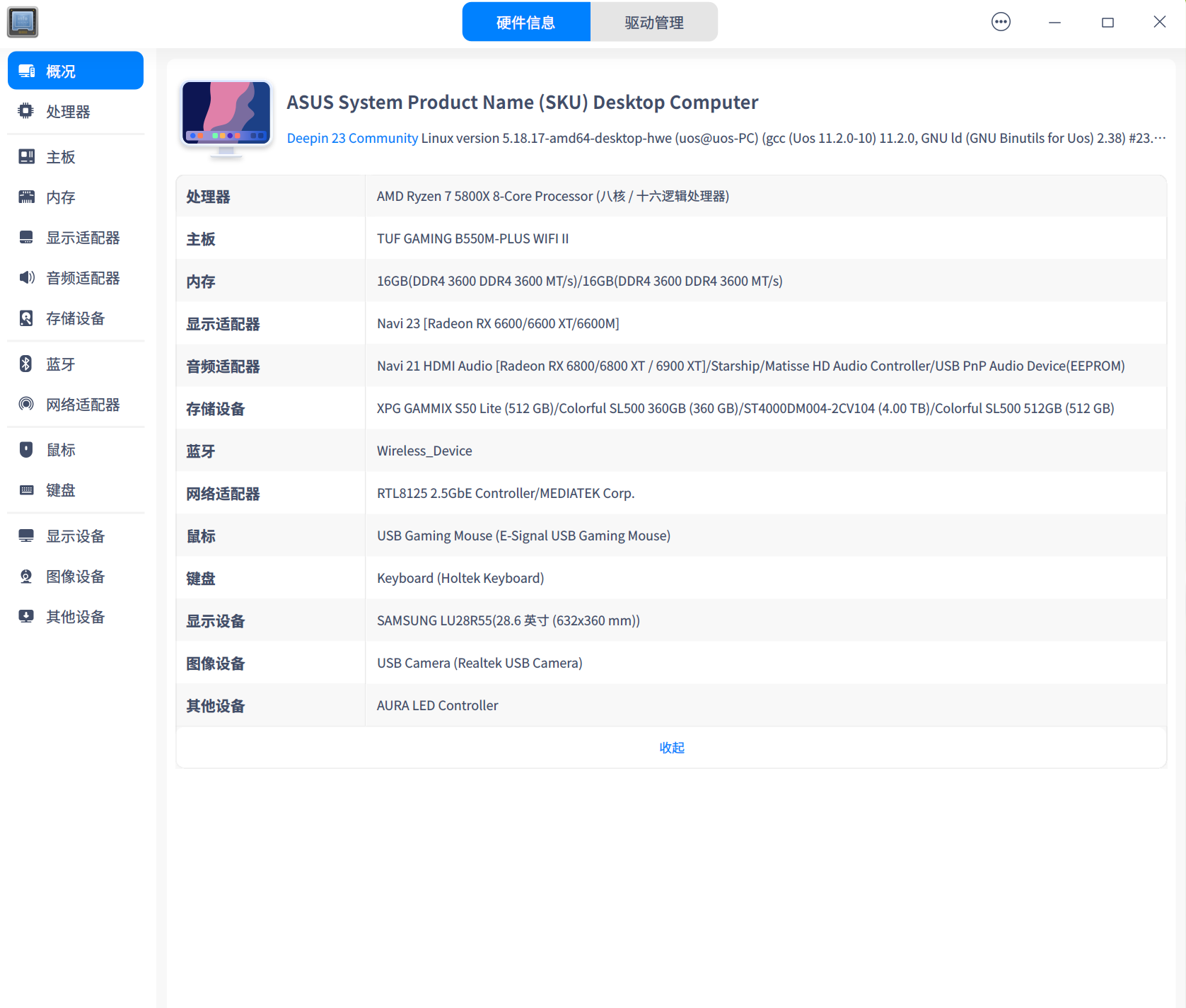Screen dimensions: 1186x1008
Task: Click the Holtek Keyboard value
Action: coord(460,578)
